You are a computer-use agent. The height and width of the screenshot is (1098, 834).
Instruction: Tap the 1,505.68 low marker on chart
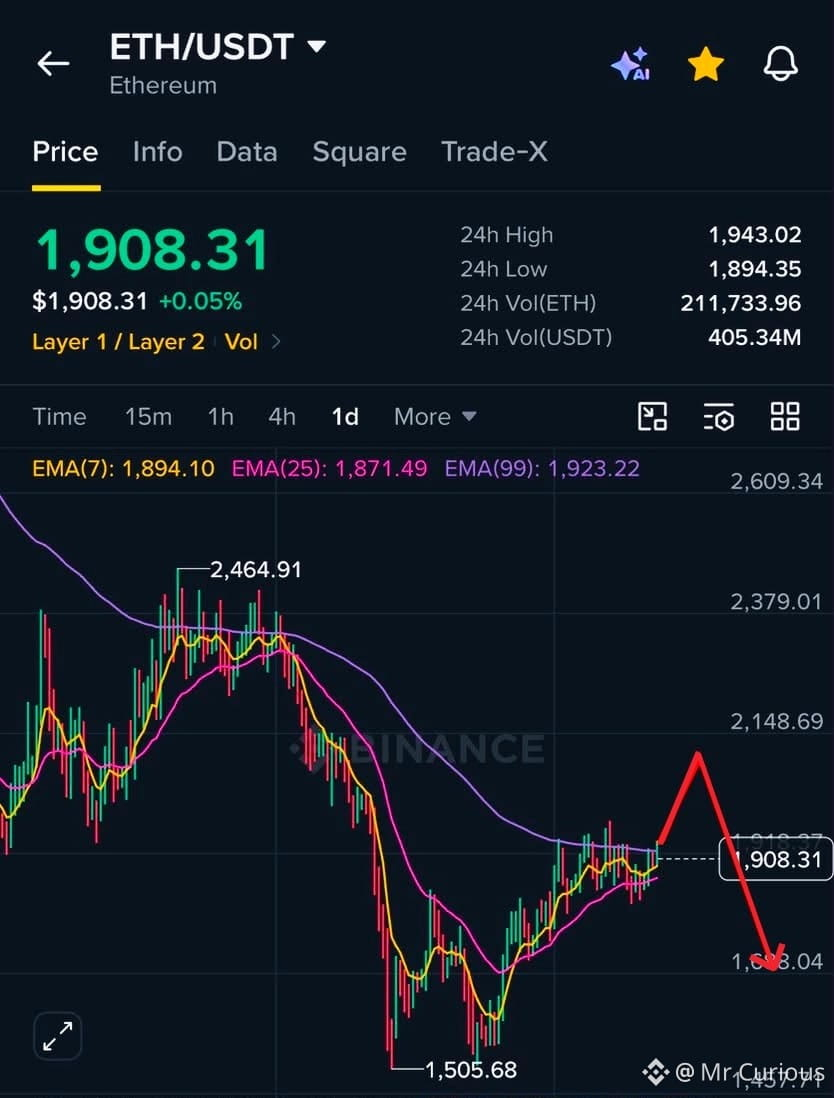click(471, 1069)
